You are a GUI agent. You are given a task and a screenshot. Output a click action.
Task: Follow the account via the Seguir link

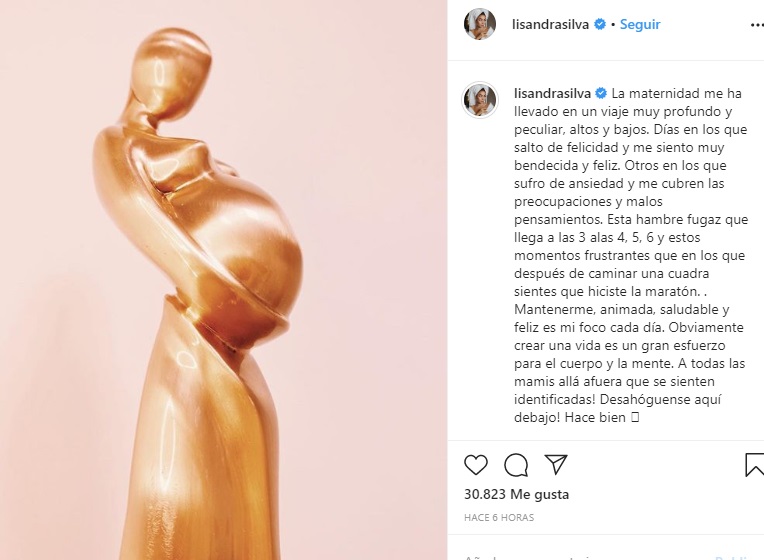[x=640, y=24]
